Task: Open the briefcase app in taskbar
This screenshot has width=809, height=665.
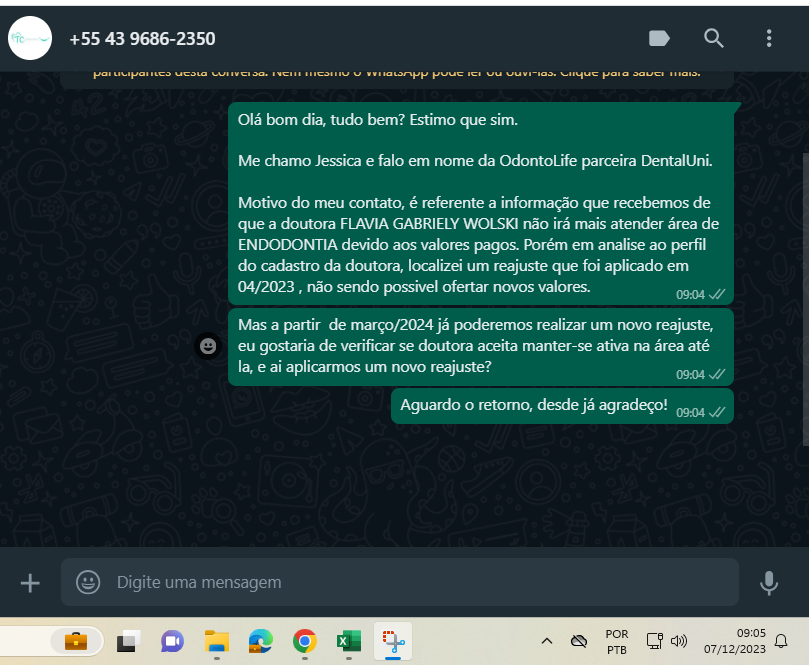Action: (x=76, y=641)
